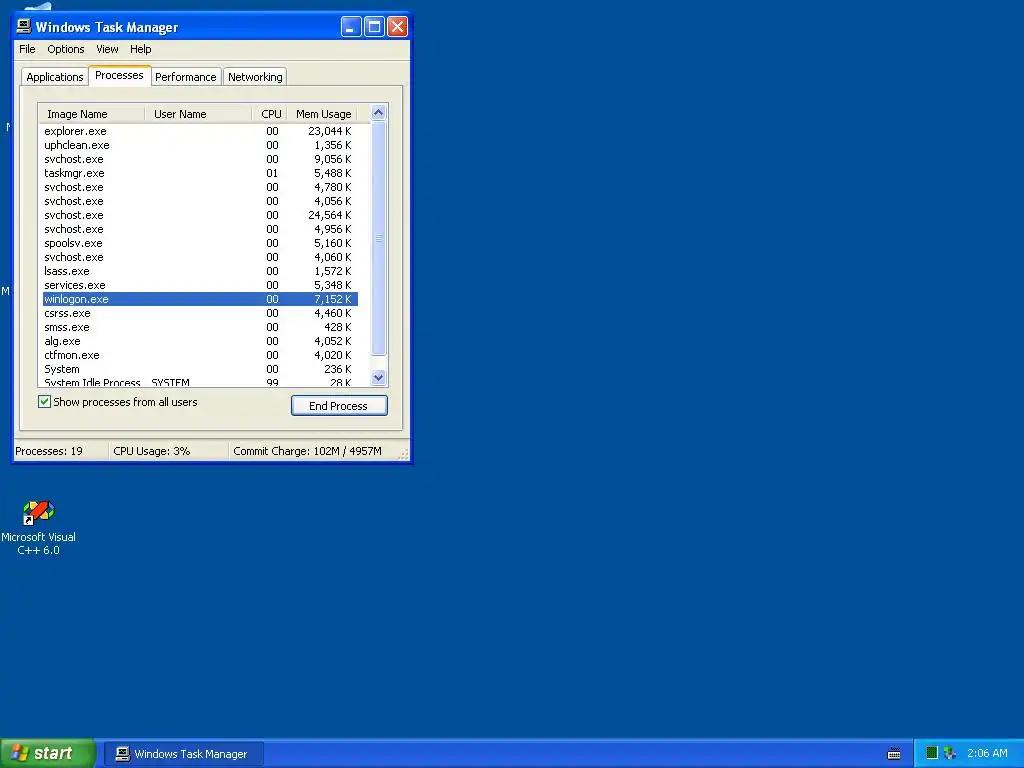Click the green CPU usage tray icon
This screenshot has height=768, width=1024.
(x=932, y=753)
